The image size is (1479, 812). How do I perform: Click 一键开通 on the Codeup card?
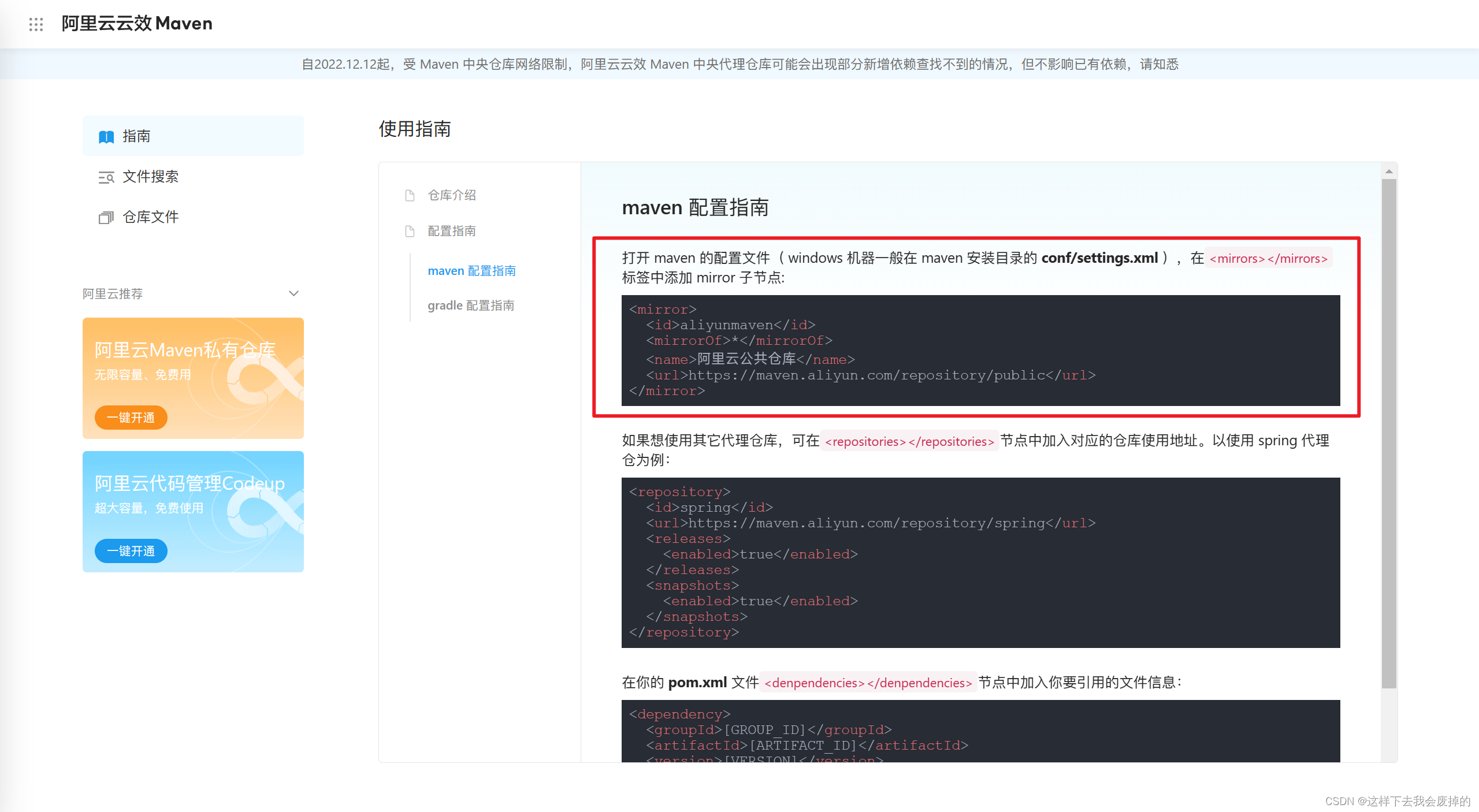131,551
